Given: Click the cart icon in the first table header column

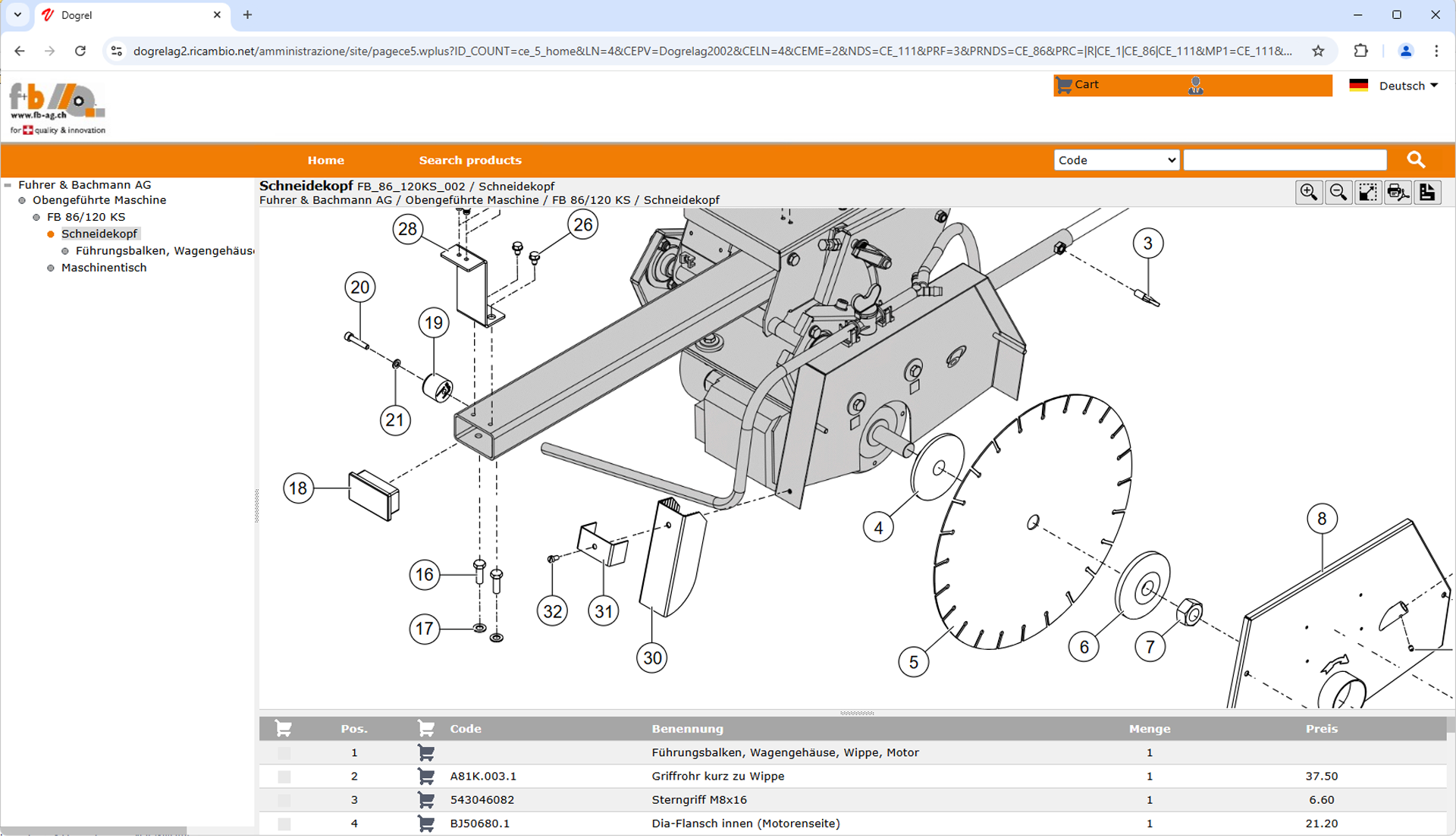Looking at the screenshot, I should (284, 729).
